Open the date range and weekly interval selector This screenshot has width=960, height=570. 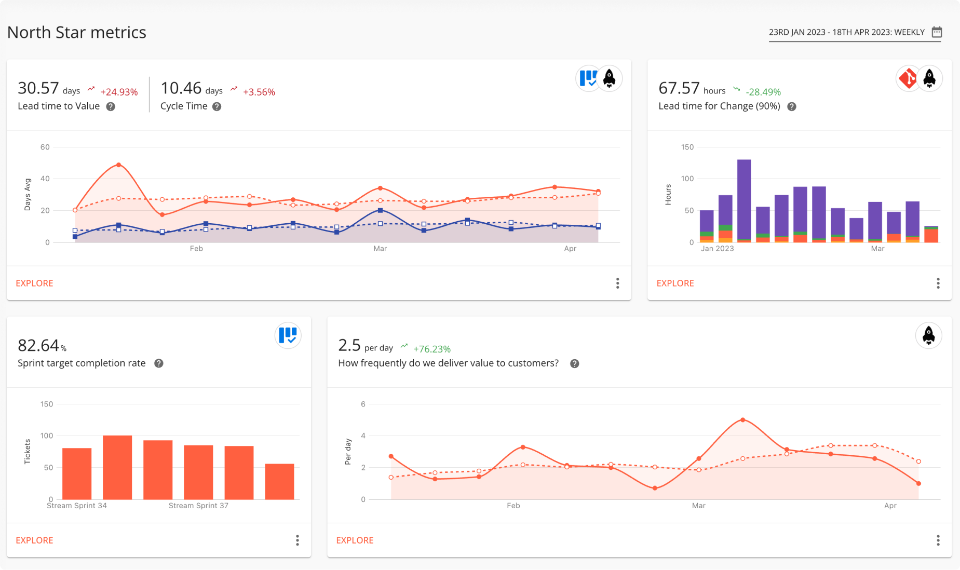[x=847, y=32]
